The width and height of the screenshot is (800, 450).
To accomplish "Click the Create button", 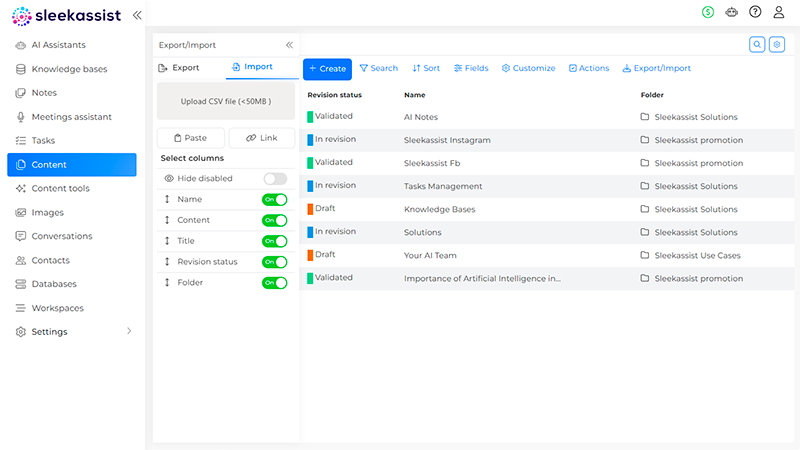I will click(x=328, y=69).
